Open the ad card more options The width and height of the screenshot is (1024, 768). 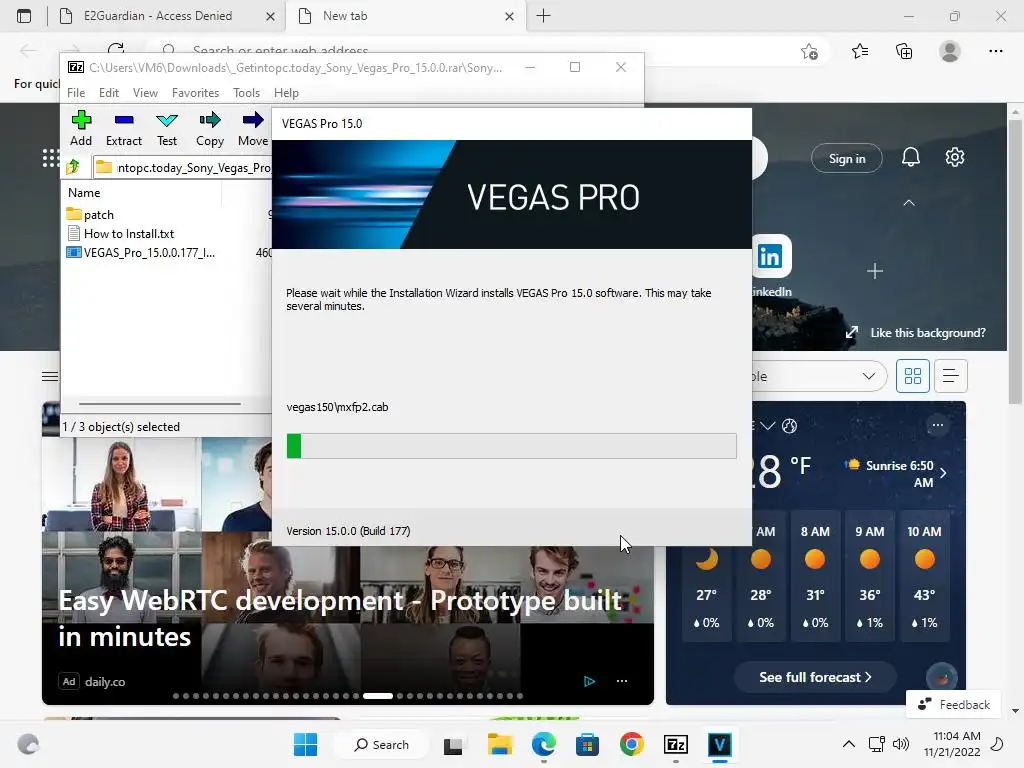(622, 681)
